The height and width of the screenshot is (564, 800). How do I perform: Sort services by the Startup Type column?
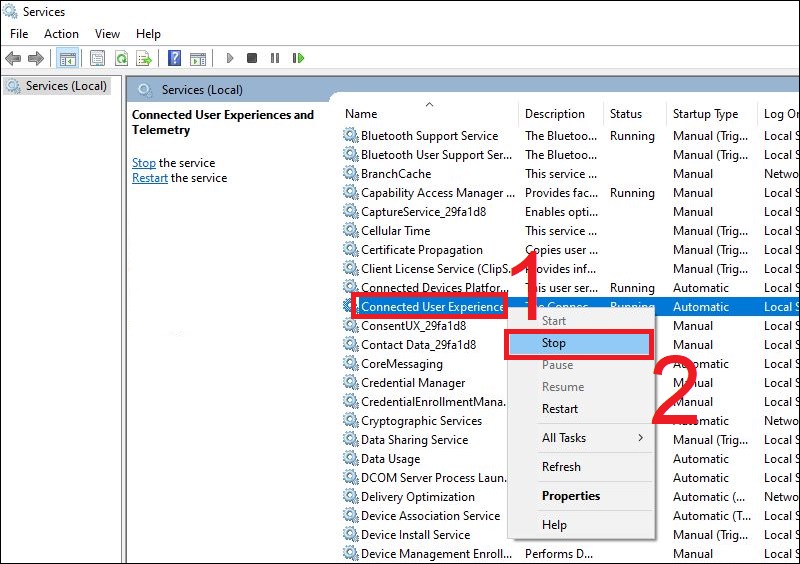click(x=705, y=114)
